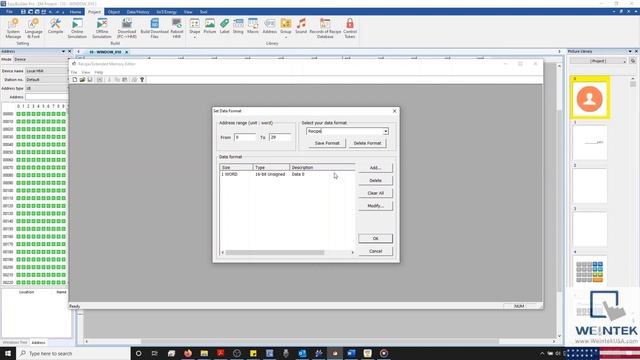Click the From address input field
The height and width of the screenshot is (360, 640).
(245, 138)
